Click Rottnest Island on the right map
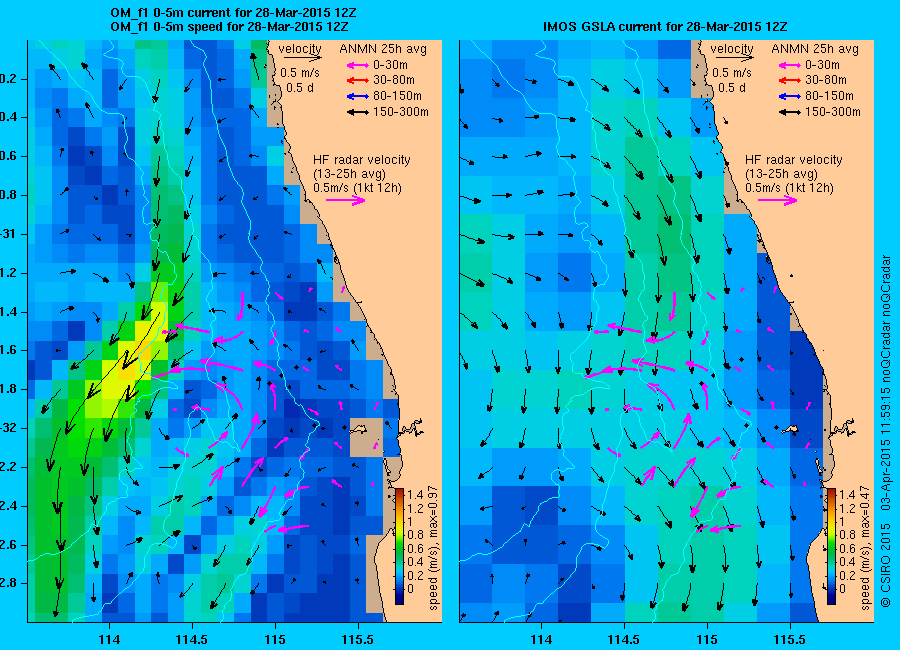Viewport: 900px width, 650px height. (792, 429)
